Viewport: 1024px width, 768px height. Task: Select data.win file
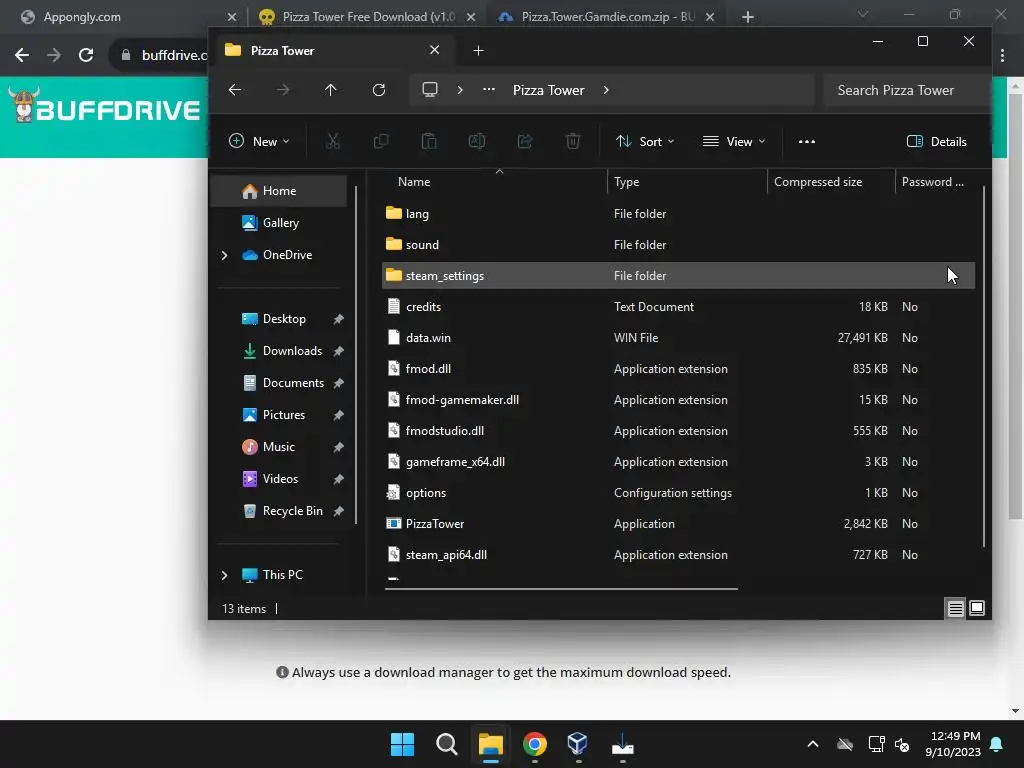pos(678,338)
